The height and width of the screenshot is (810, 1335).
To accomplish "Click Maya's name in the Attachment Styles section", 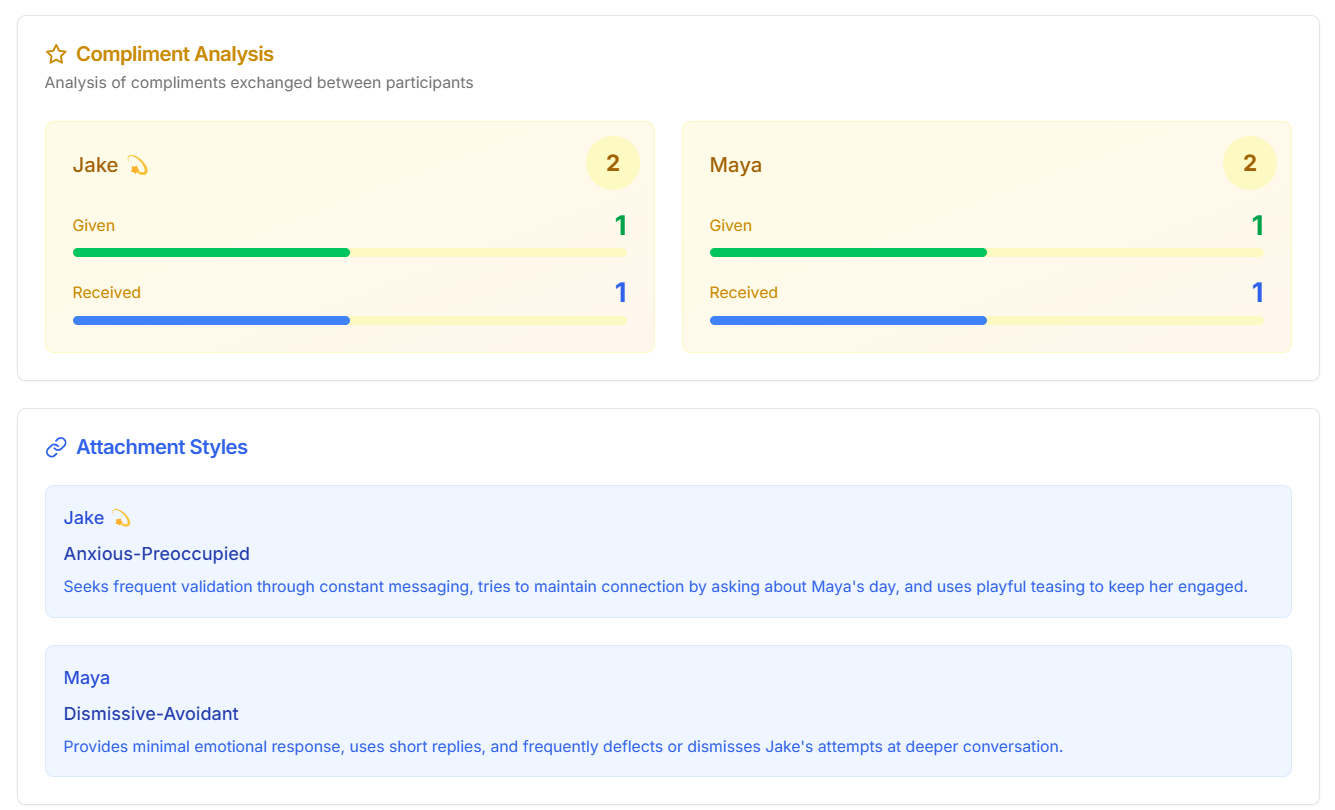I will 87,678.
